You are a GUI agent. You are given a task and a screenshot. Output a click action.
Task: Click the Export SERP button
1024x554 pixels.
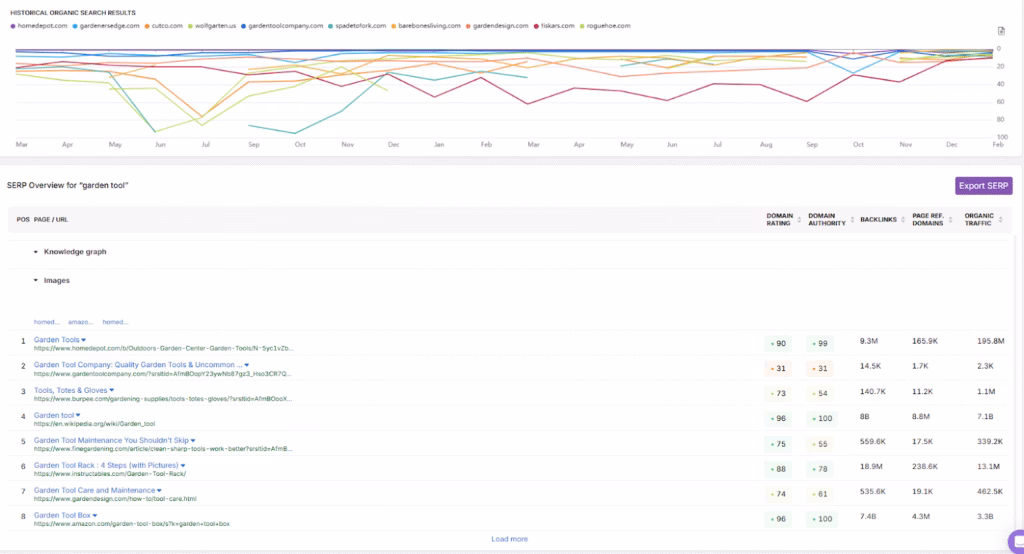tap(984, 186)
